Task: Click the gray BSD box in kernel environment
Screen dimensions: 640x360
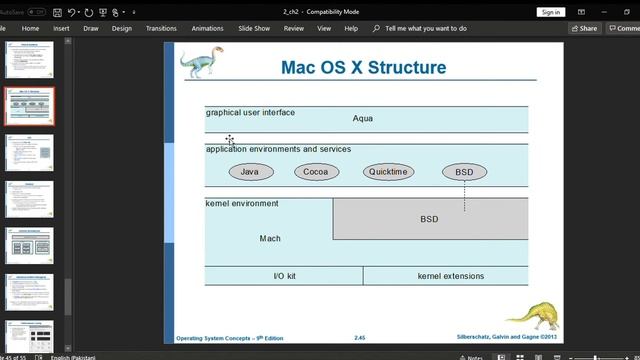Action: click(430, 219)
